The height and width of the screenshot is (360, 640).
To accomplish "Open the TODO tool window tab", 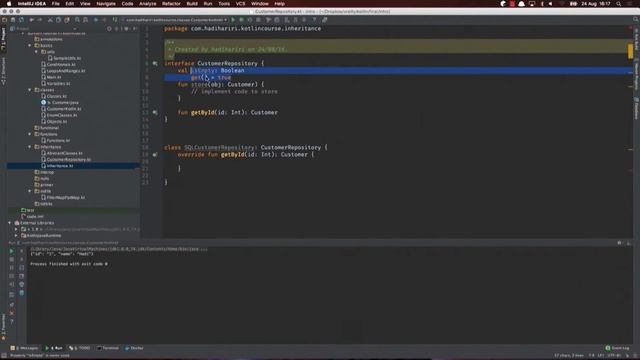I will (x=80, y=348).
